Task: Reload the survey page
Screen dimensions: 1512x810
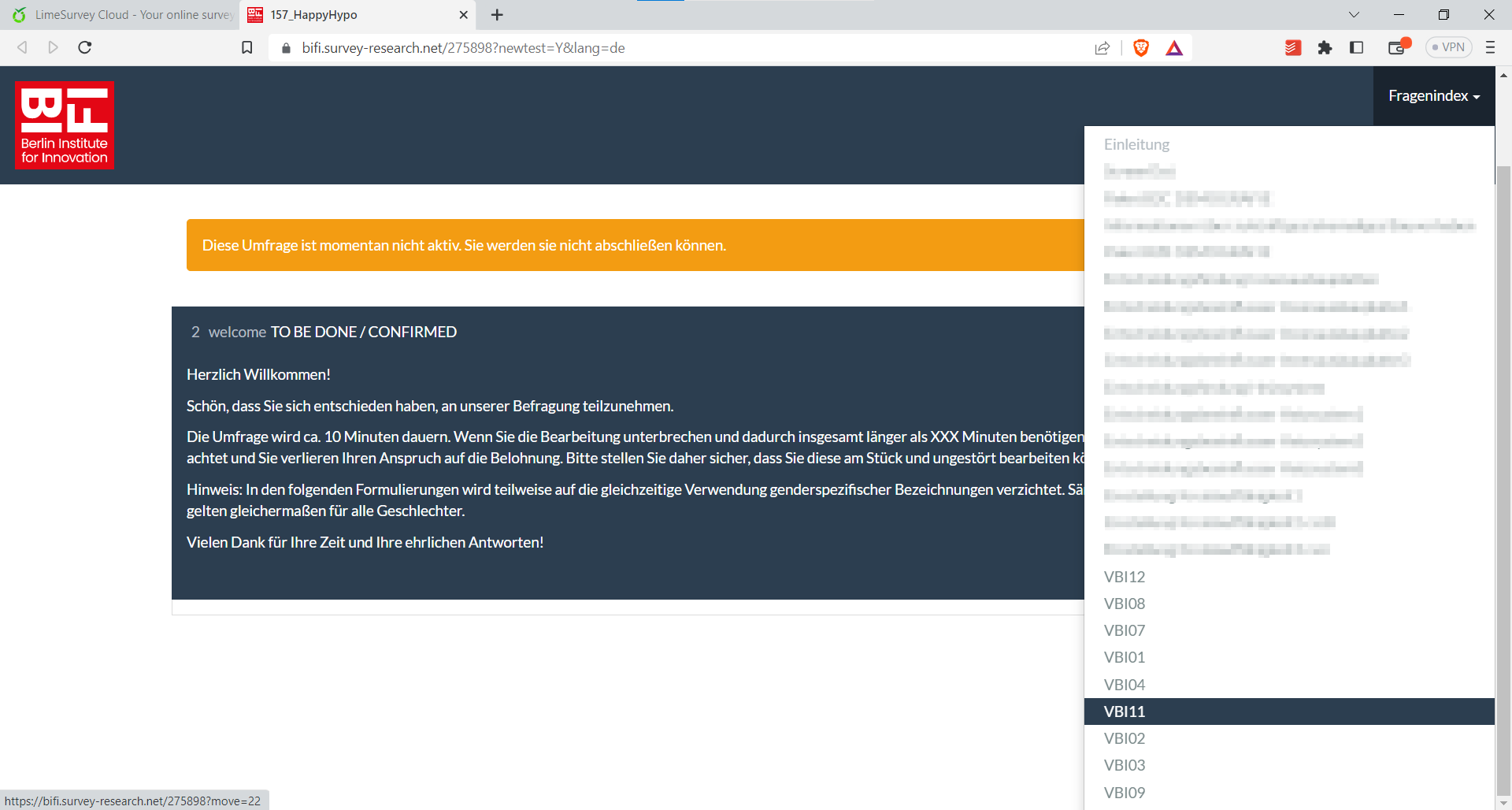Action: pyautogui.click(x=85, y=47)
